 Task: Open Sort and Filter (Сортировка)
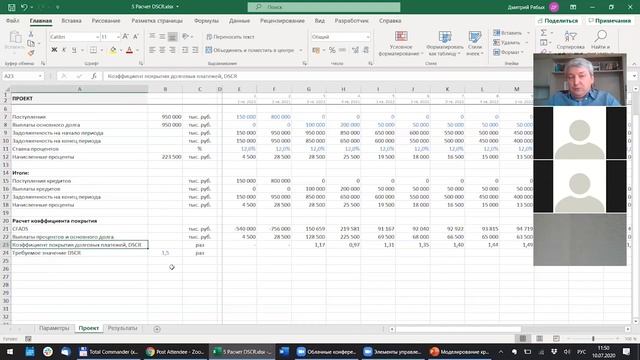point(570,41)
